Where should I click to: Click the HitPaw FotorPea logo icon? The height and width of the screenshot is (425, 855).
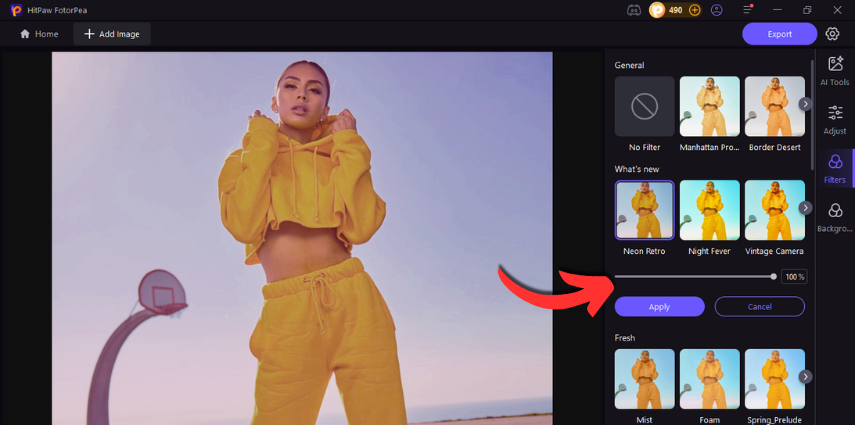point(16,10)
